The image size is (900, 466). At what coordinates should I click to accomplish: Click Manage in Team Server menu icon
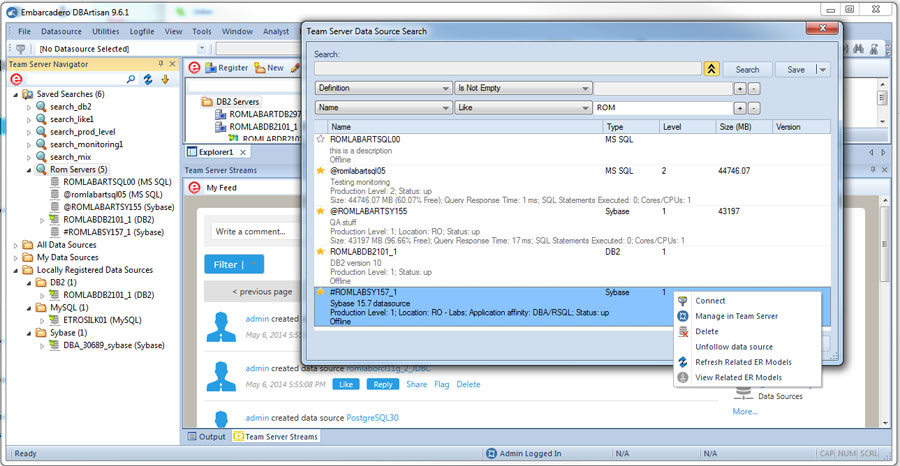683,316
